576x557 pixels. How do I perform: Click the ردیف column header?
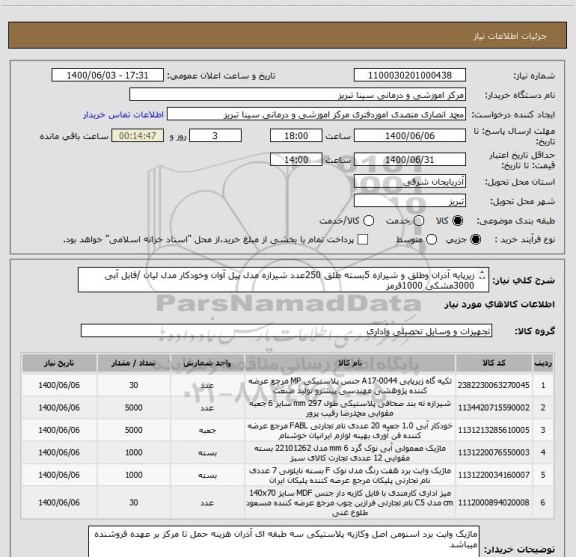click(543, 363)
